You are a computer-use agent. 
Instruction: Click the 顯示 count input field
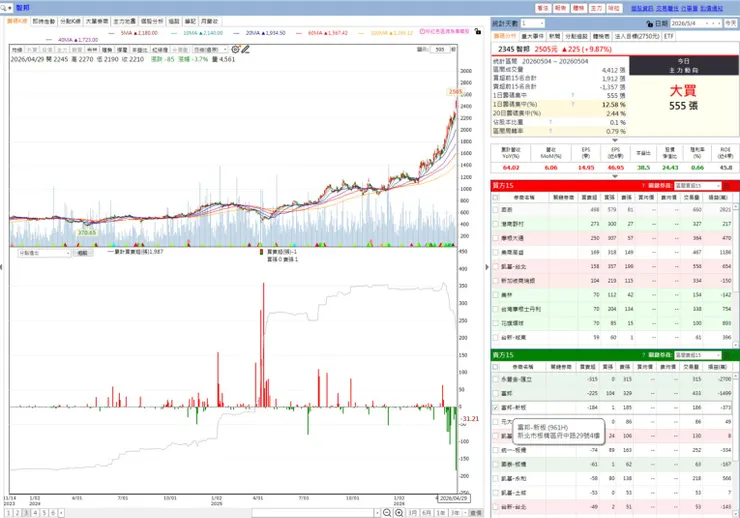(x=440, y=49)
